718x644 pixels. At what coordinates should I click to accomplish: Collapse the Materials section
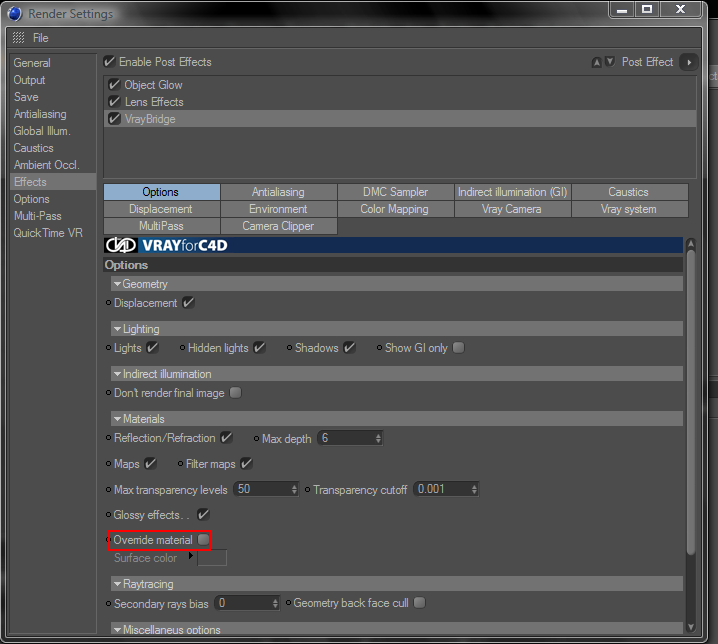point(118,419)
